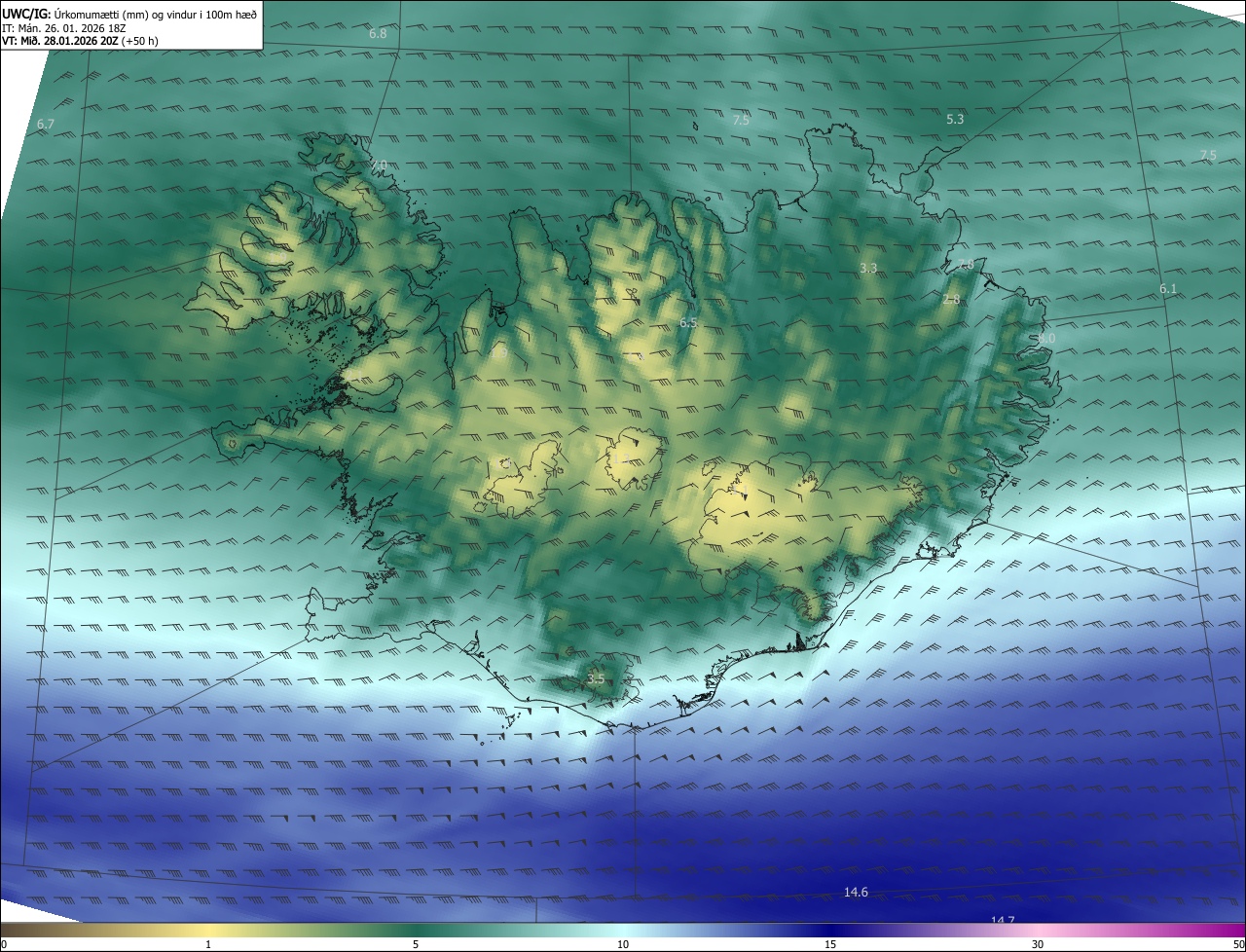The width and height of the screenshot is (1246, 952).
Task: Click the 3.3 value label over northeast Iceland
Action: pos(869,268)
